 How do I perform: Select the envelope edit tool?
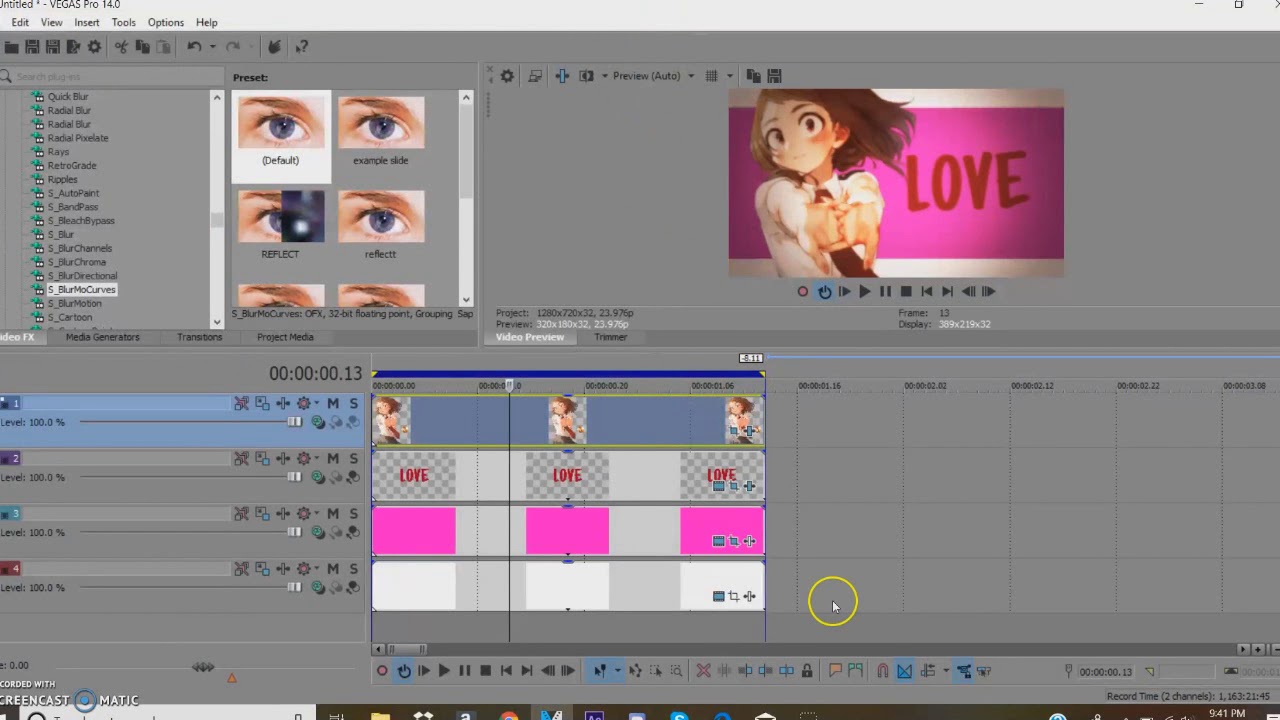635,671
